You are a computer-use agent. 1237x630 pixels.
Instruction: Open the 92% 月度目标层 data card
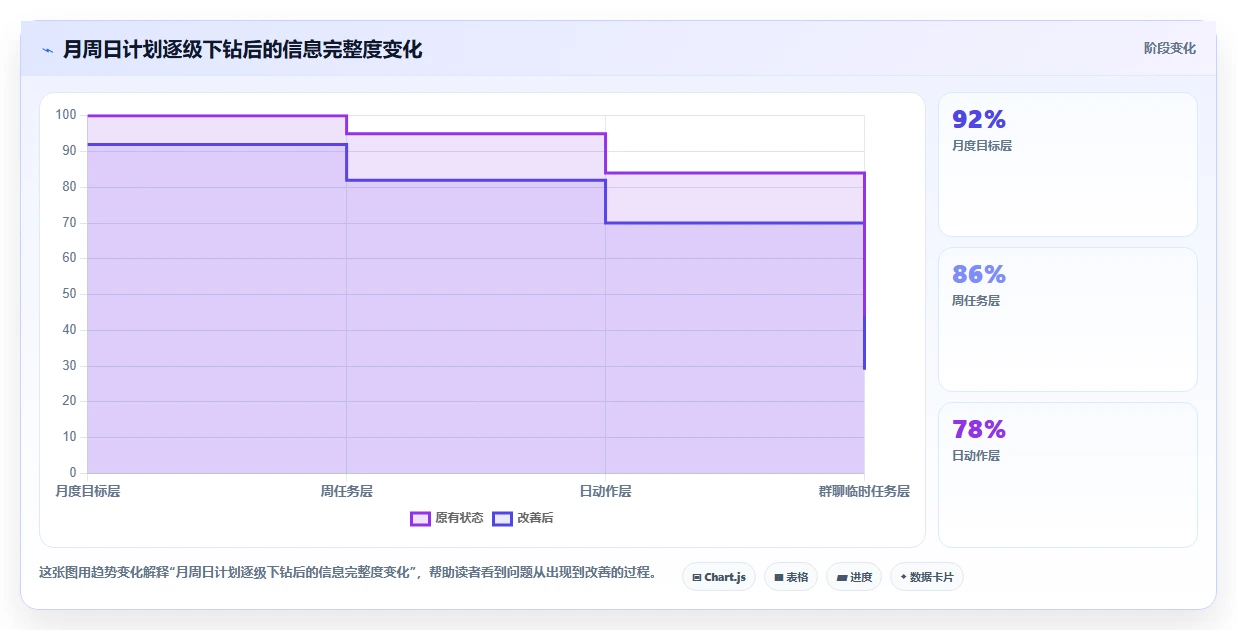tap(1067, 165)
